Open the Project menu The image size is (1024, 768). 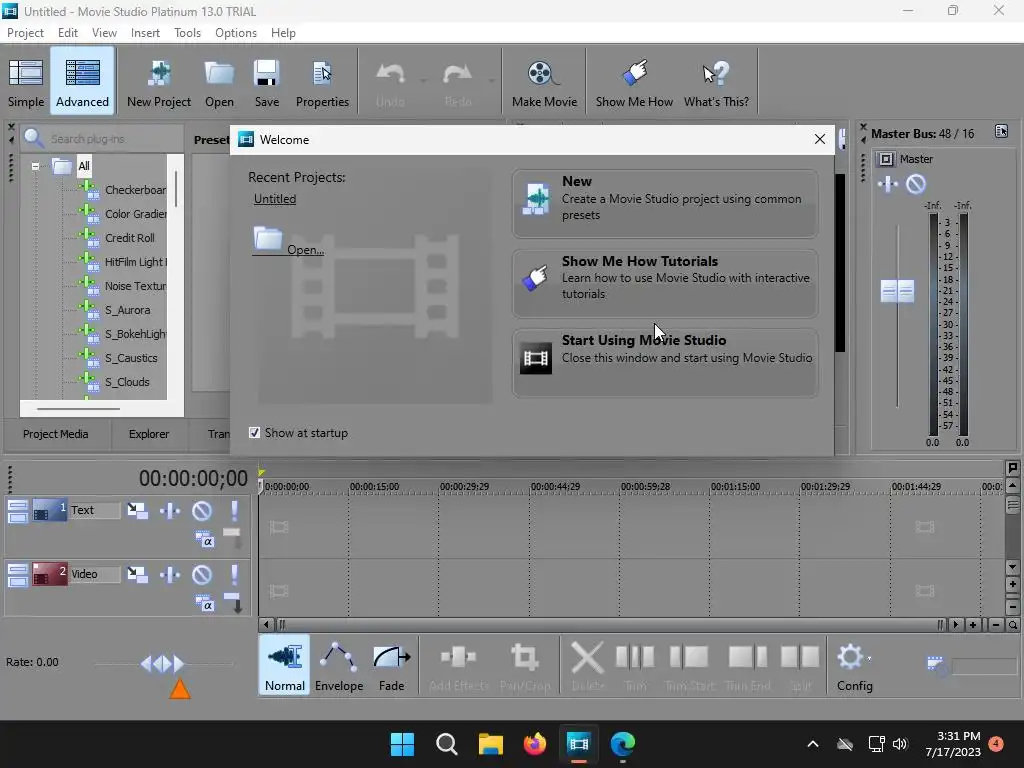click(x=25, y=33)
